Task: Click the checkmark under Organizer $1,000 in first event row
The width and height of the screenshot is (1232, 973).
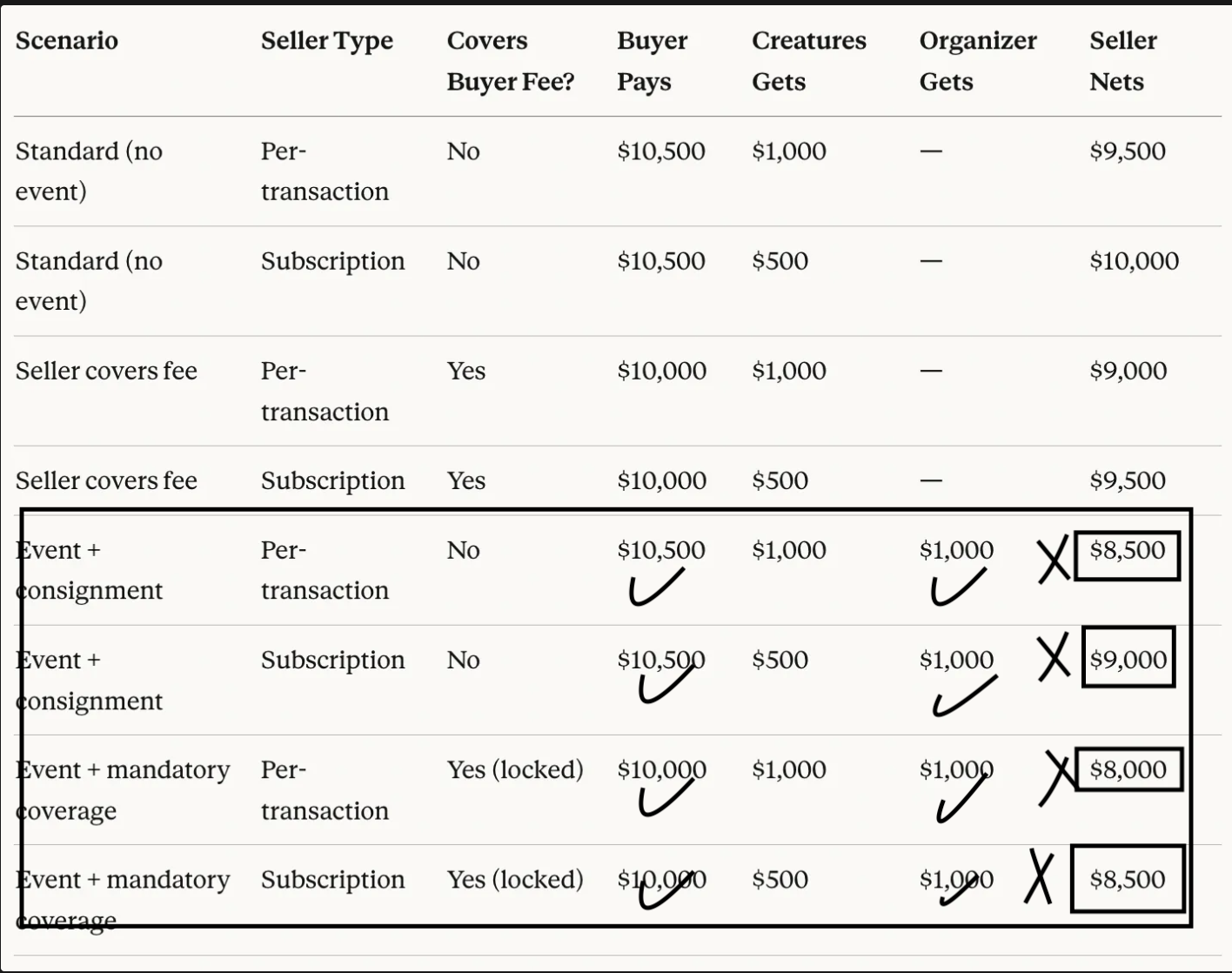Action: (x=958, y=587)
